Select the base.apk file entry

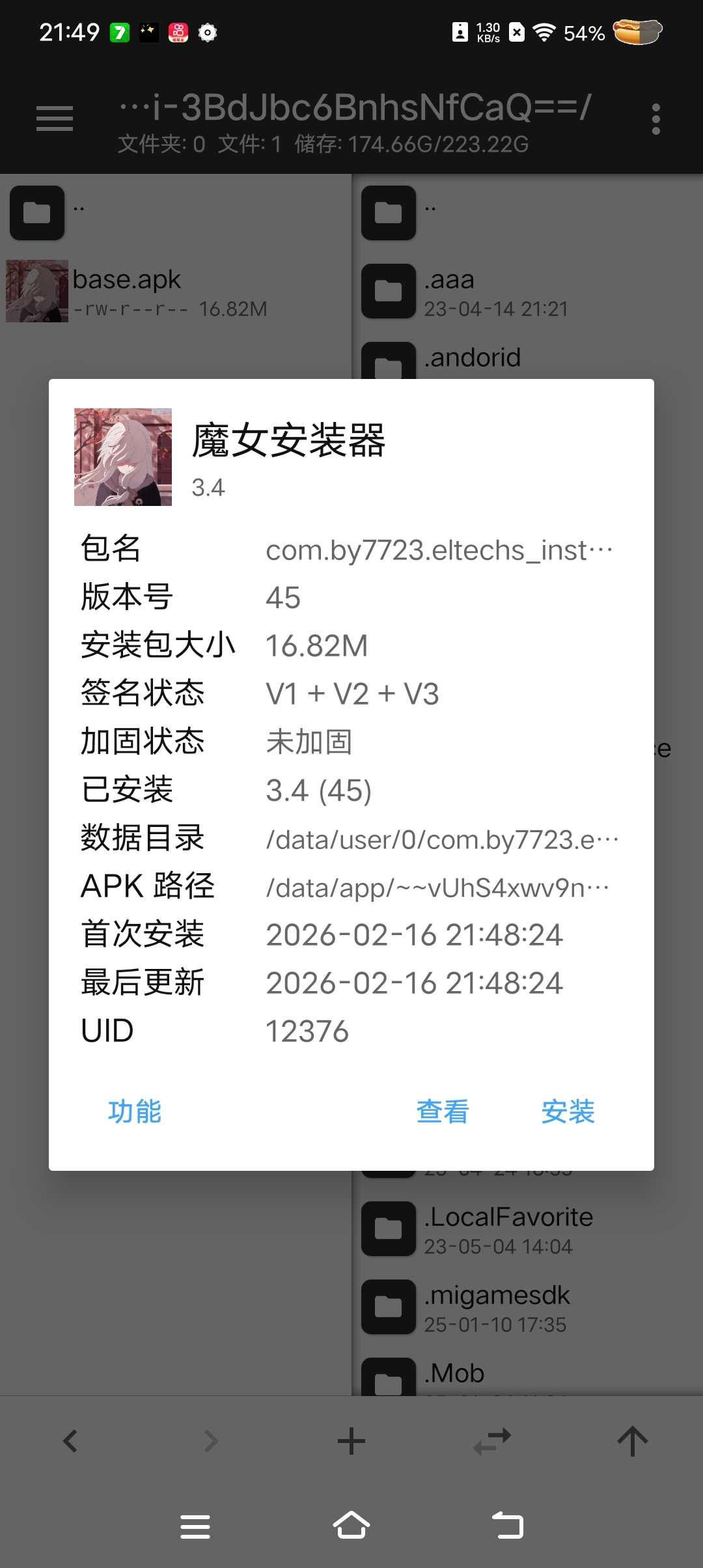(x=176, y=292)
